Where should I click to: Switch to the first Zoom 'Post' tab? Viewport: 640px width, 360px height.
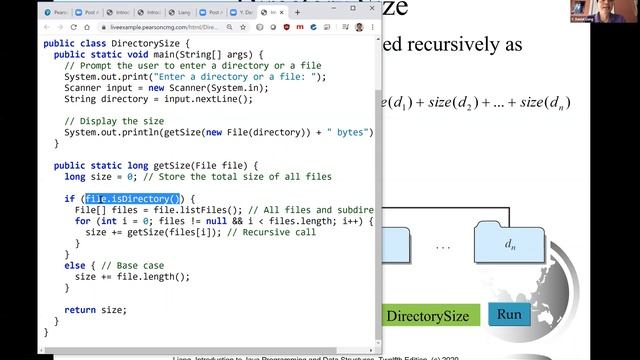point(87,13)
